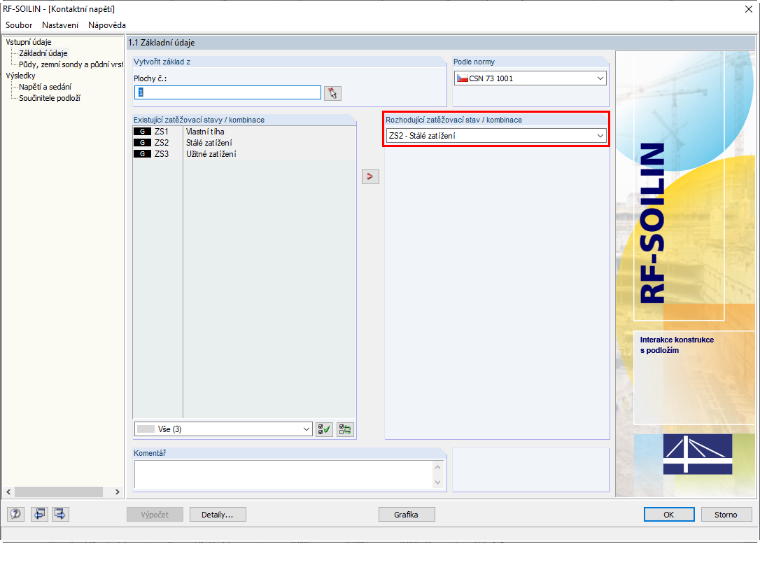The width and height of the screenshot is (760, 570).
Task: Select Součinitele podloží in the tree
Action: click(49, 98)
